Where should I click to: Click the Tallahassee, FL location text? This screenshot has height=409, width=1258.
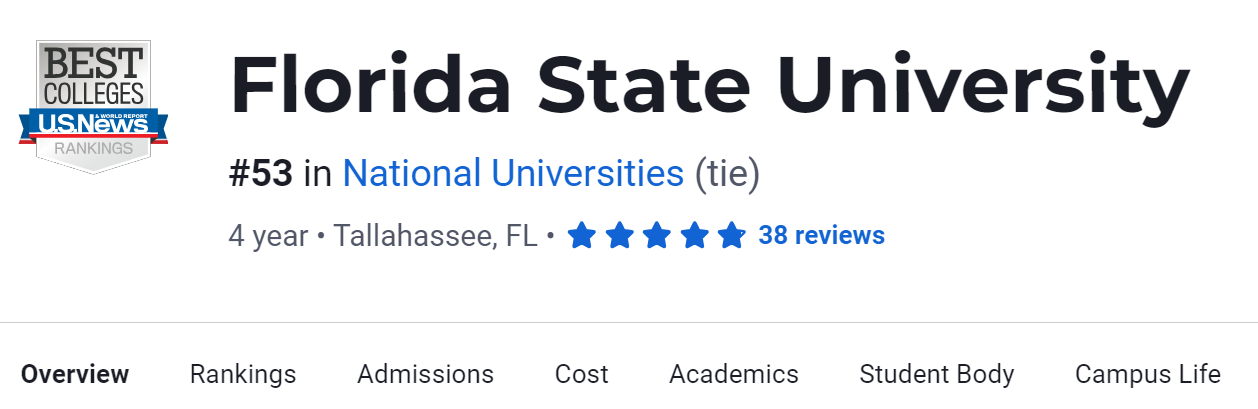(x=436, y=236)
